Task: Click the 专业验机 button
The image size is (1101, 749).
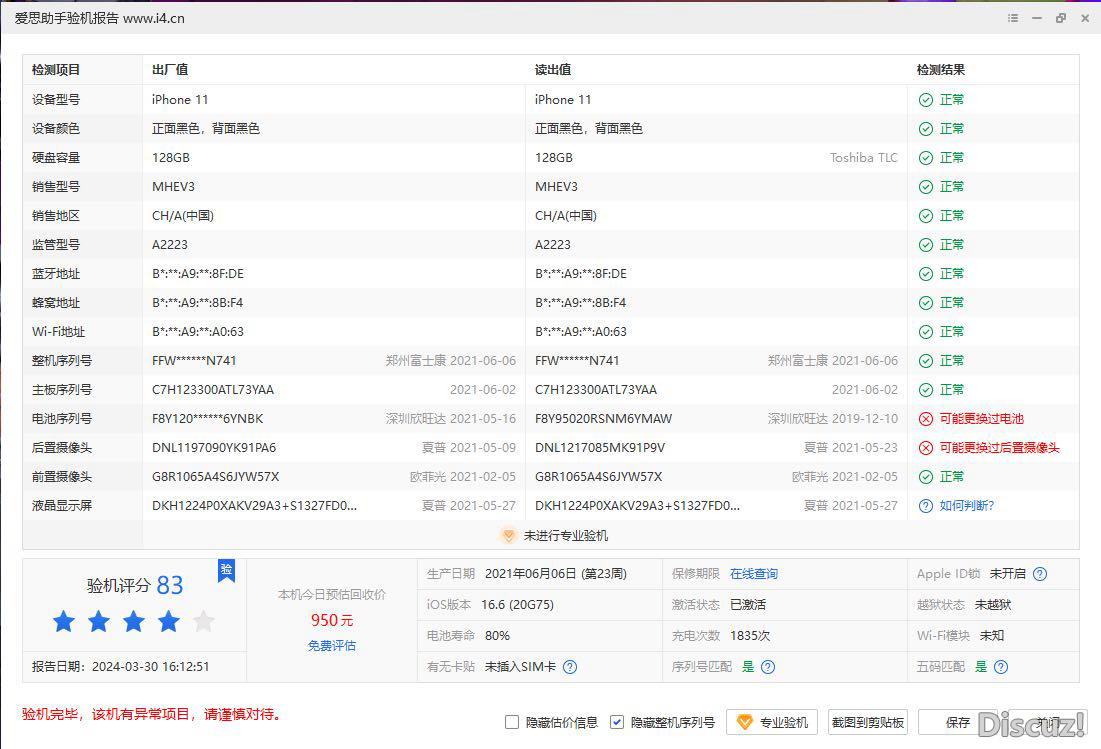Action: [772, 722]
